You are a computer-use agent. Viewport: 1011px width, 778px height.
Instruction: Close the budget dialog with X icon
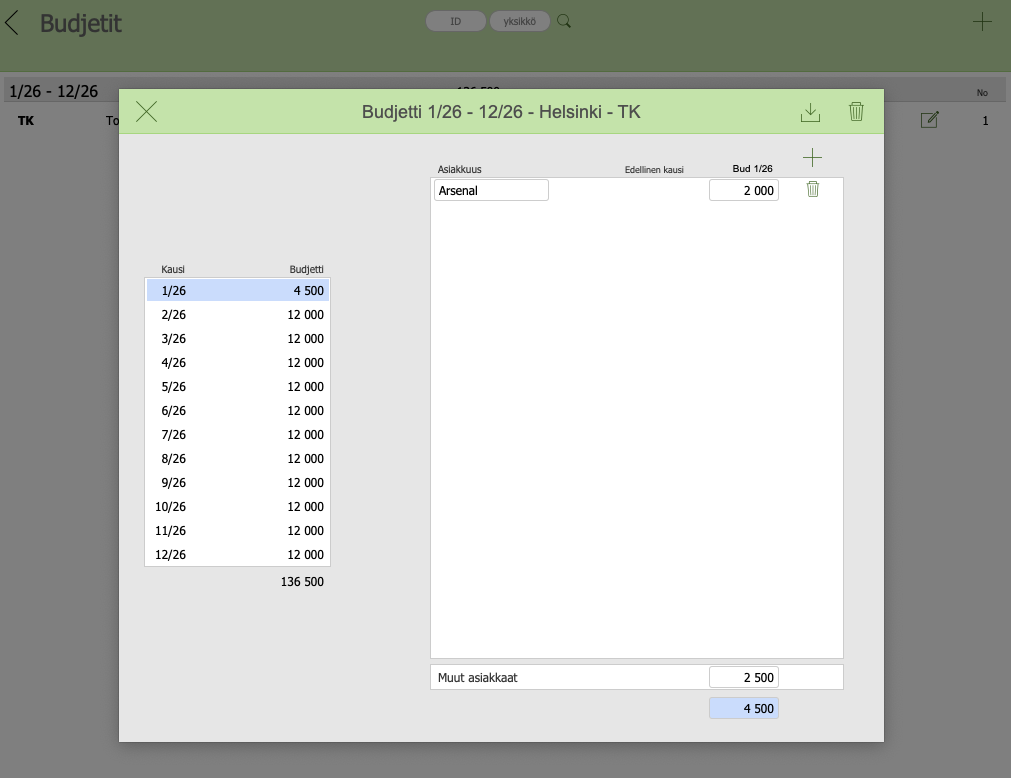146,112
